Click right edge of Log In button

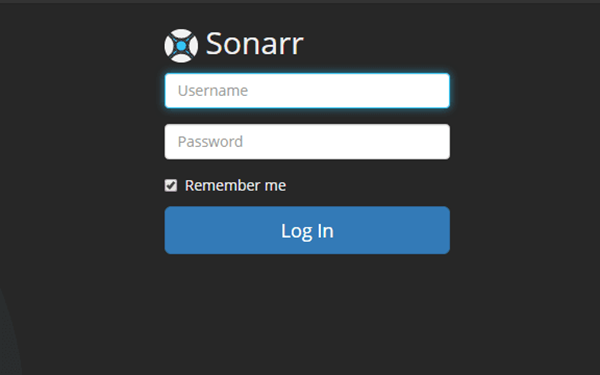444,230
